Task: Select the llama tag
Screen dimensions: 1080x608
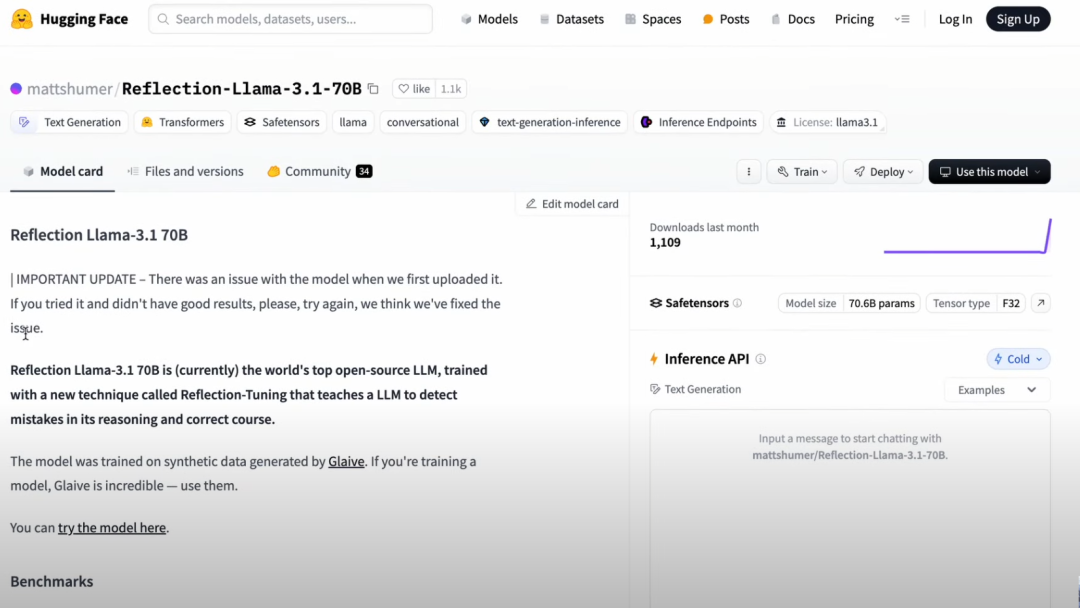Action: (x=353, y=122)
